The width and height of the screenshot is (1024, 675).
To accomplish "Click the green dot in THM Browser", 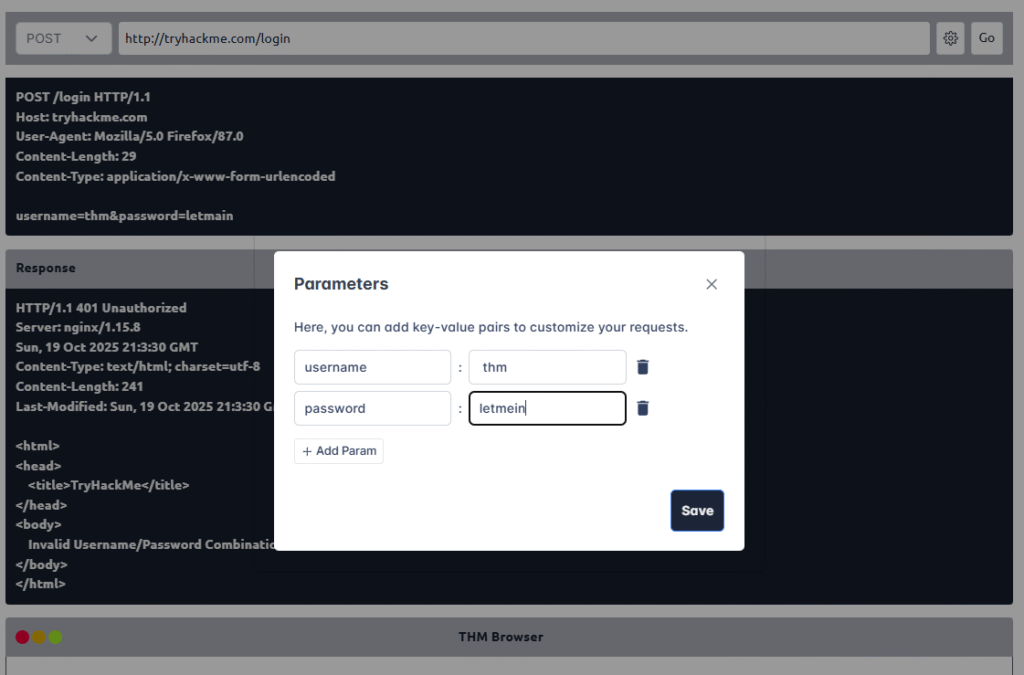I will [x=56, y=637].
